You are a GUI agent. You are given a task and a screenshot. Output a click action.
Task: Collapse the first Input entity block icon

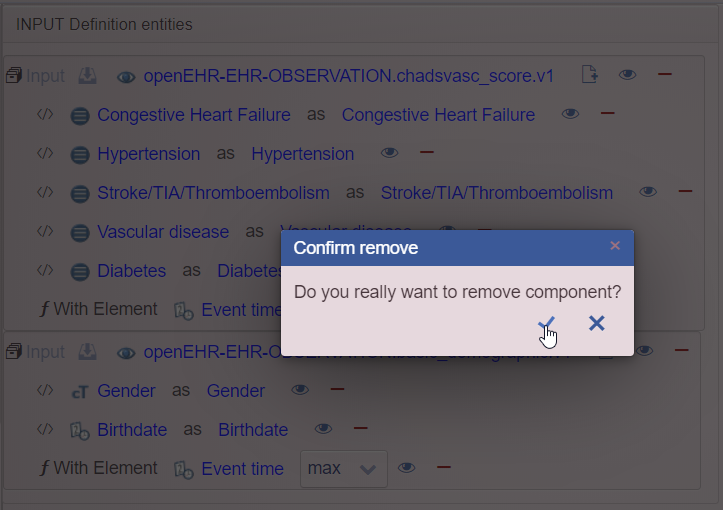14,75
